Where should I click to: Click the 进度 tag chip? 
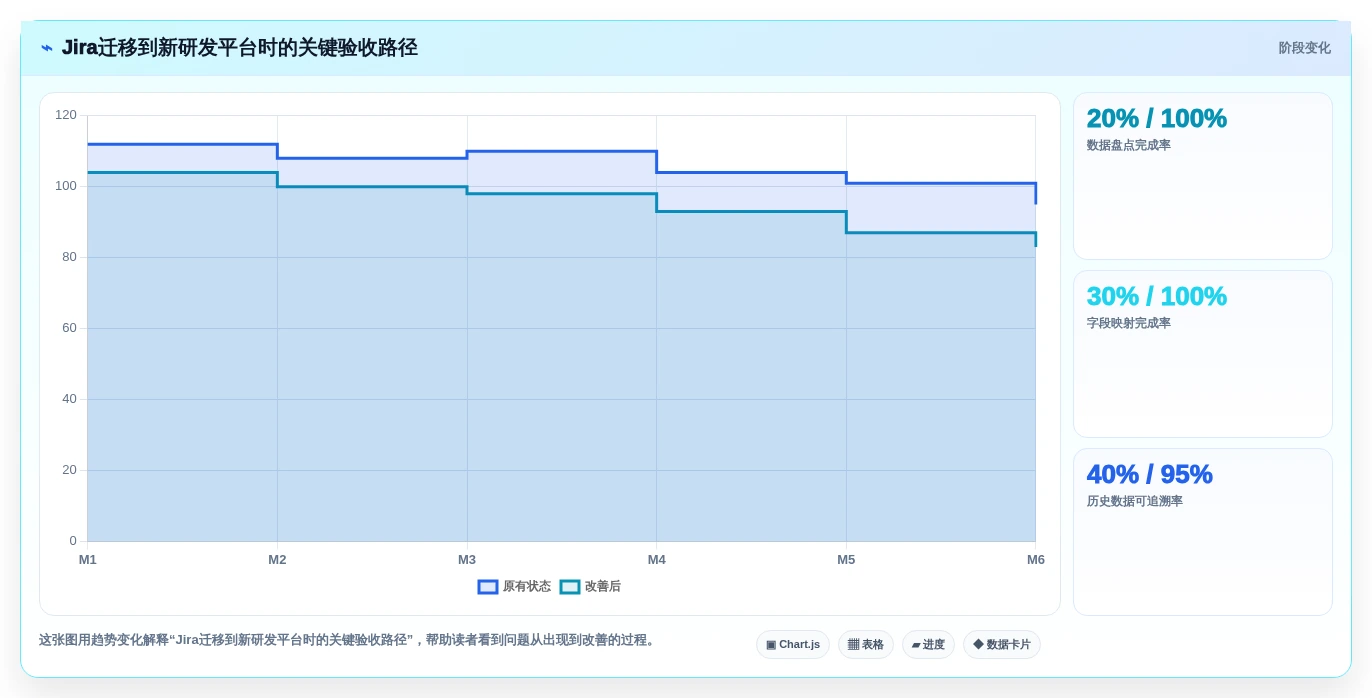click(928, 645)
